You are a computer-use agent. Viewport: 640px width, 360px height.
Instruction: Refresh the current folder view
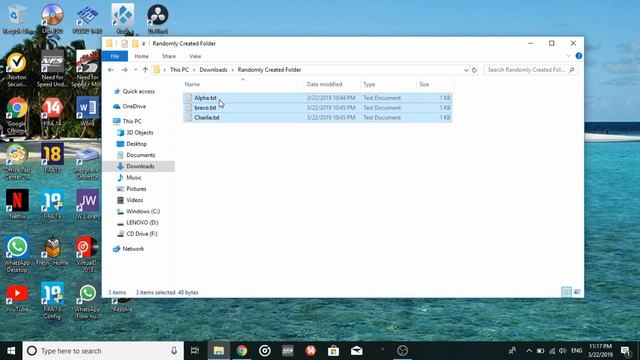tap(474, 70)
